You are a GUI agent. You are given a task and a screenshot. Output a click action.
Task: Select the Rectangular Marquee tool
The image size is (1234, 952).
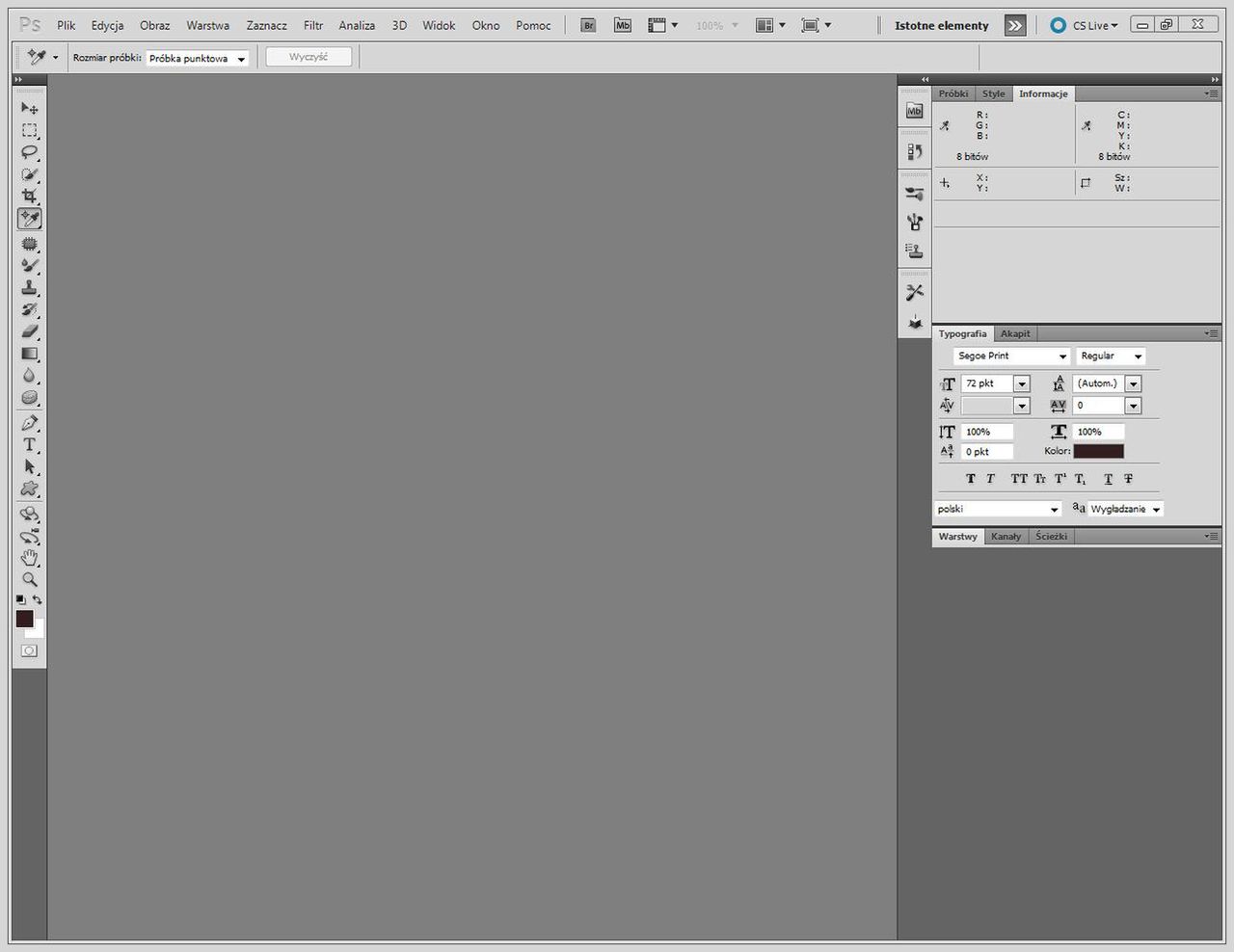(30, 130)
